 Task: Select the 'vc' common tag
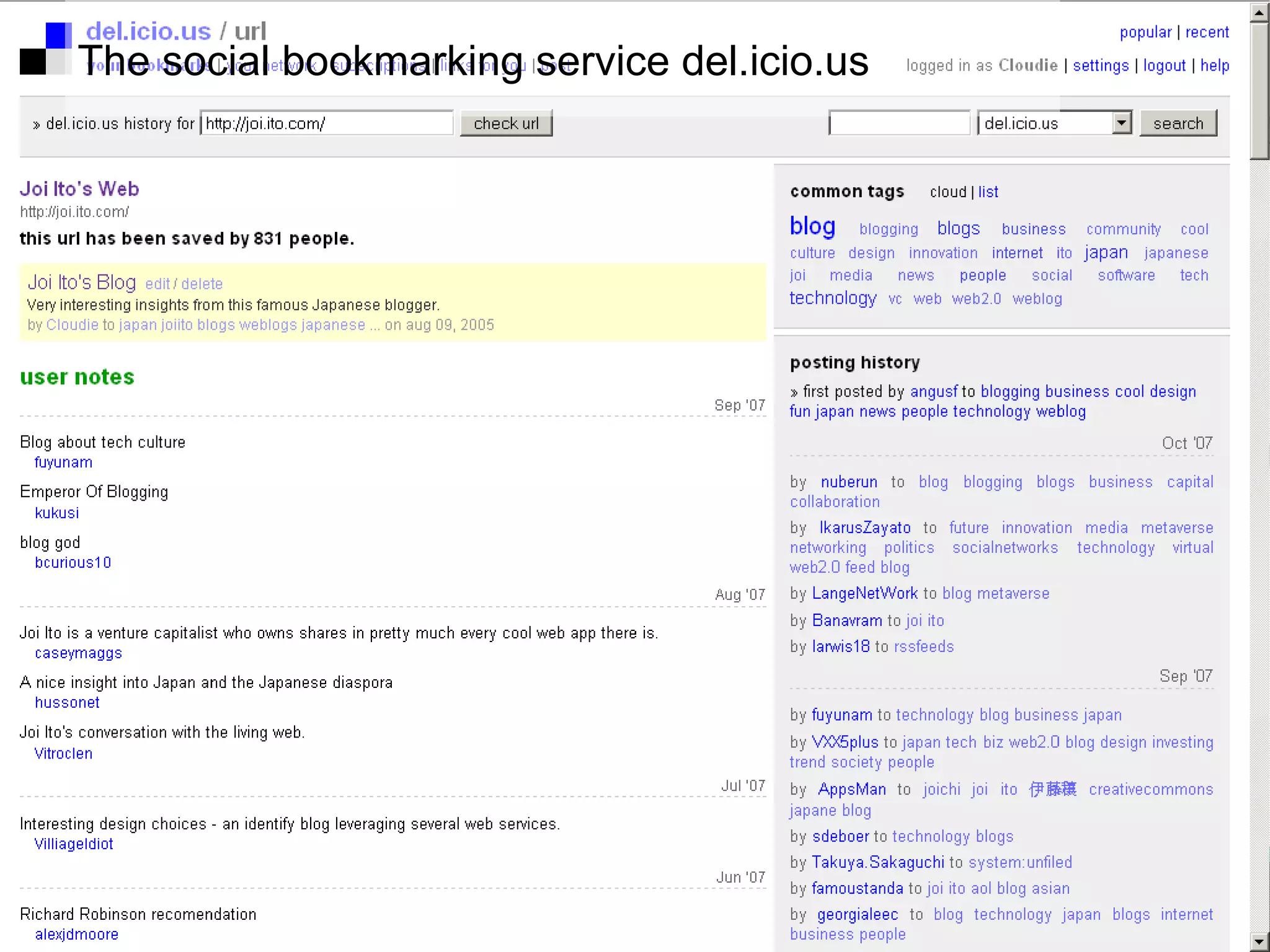(895, 299)
